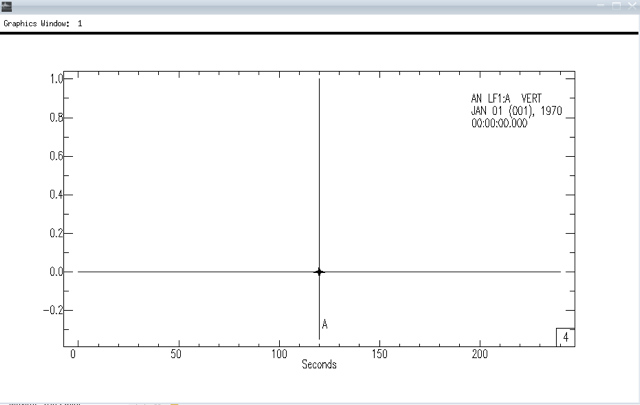
Task: Click the 1.0 tick on the y-axis
Action: 56,79
